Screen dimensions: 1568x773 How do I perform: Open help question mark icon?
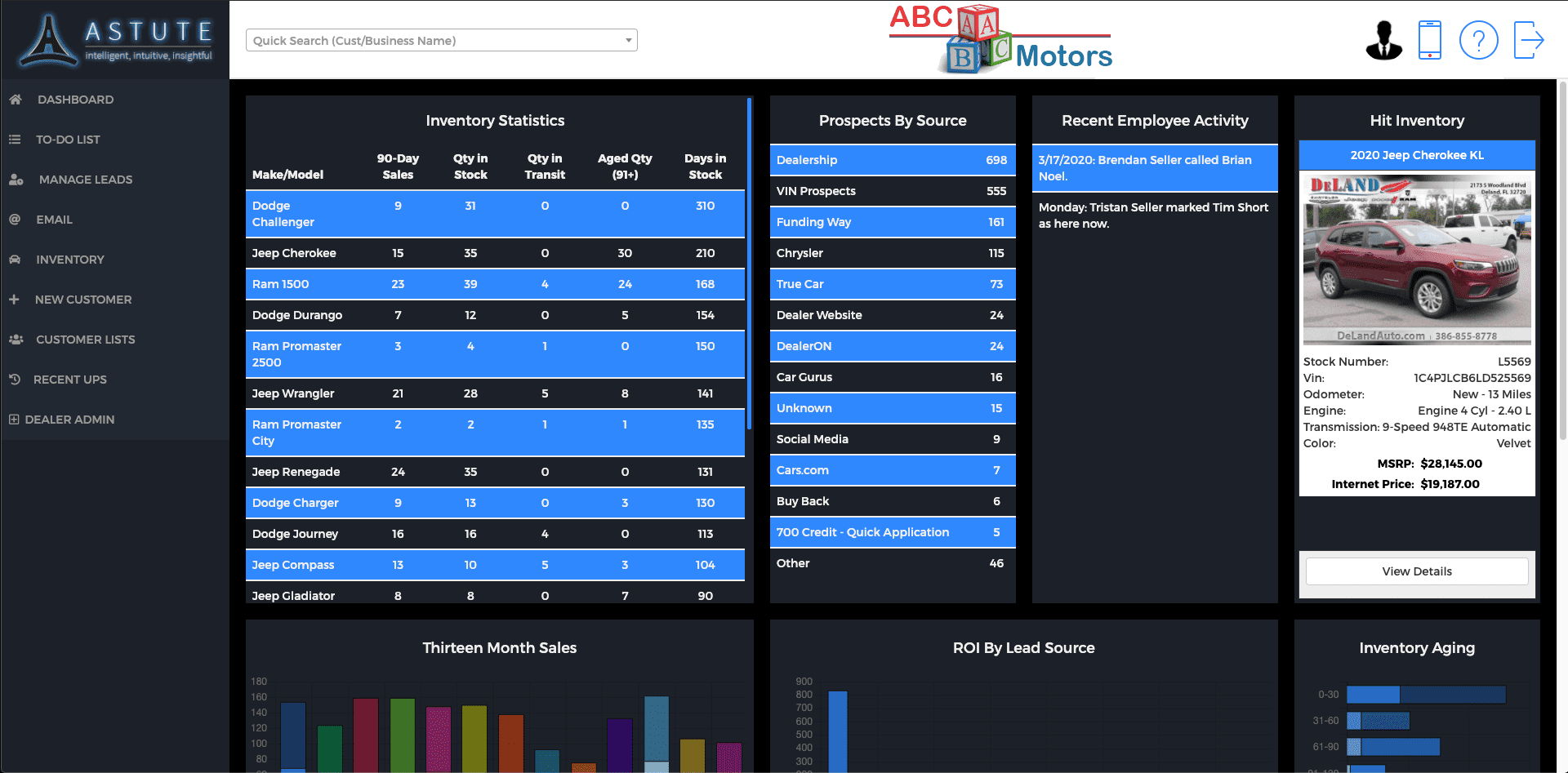pyautogui.click(x=1478, y=39)
